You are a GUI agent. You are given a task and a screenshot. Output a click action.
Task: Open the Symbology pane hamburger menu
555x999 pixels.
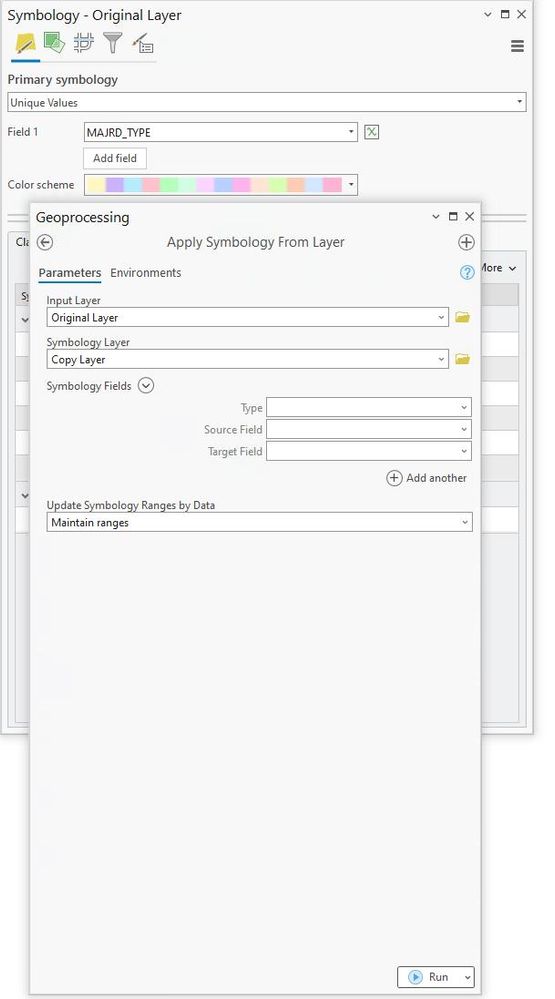pyautogui.click(x=517, y=46)
